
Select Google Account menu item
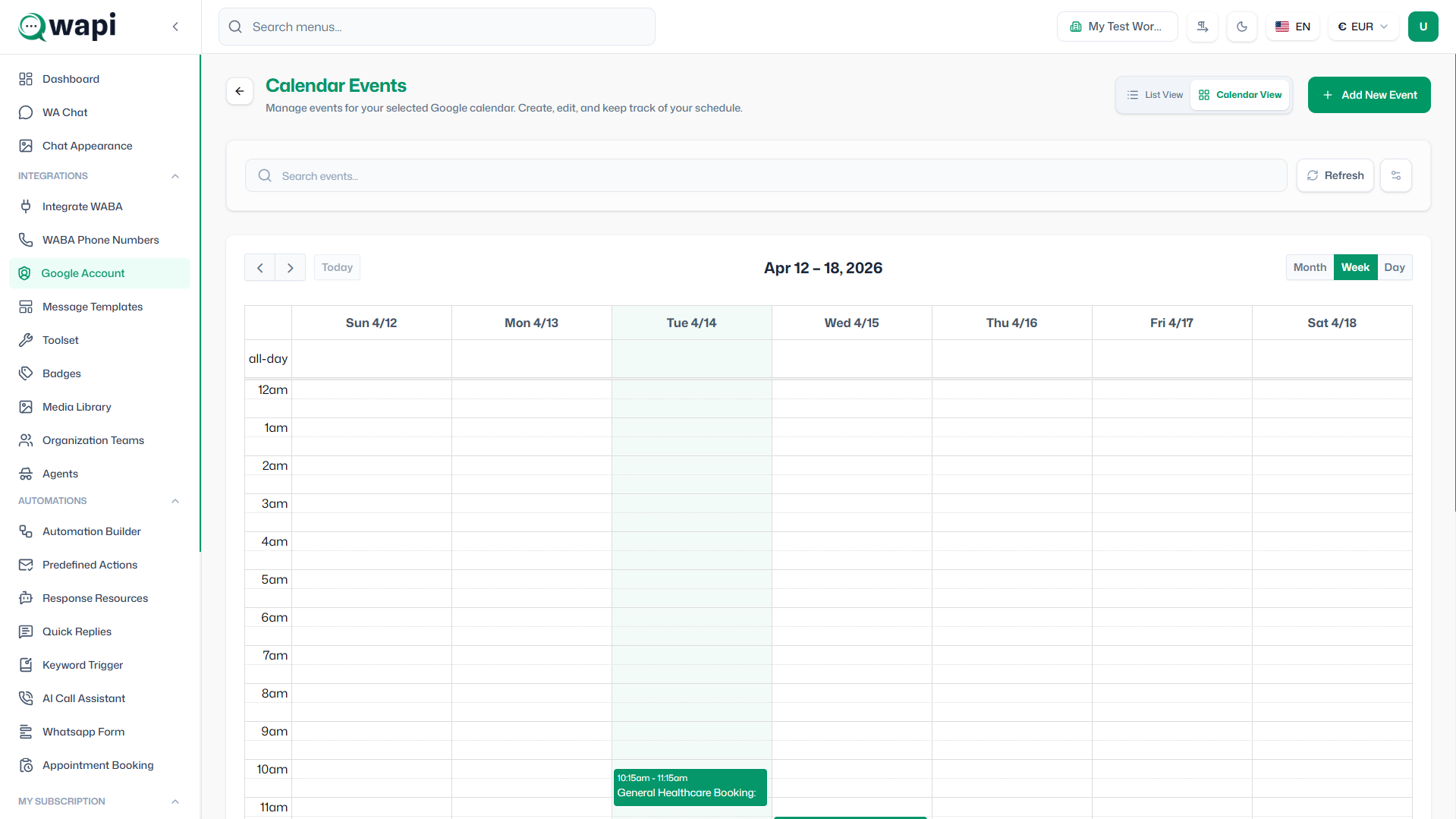(99, 273)
